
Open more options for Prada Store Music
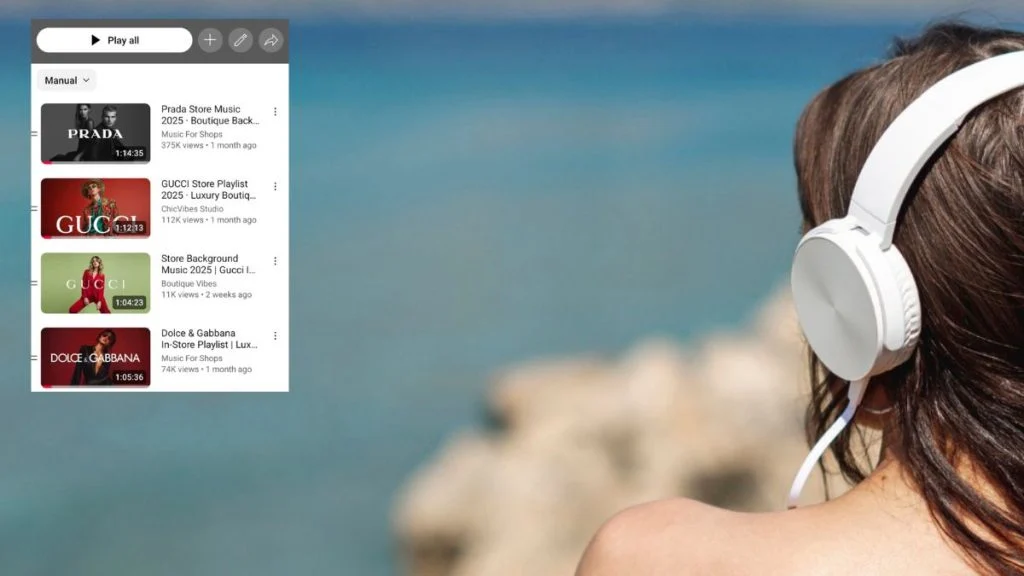pyautogui.click(x=275, y=112)
